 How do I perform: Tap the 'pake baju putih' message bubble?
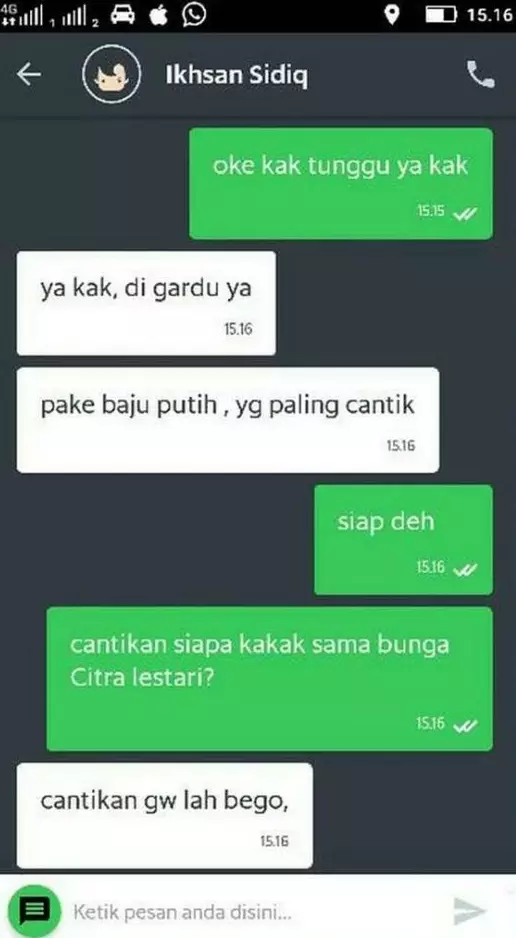pyautogui.click(x=228, y=420)
